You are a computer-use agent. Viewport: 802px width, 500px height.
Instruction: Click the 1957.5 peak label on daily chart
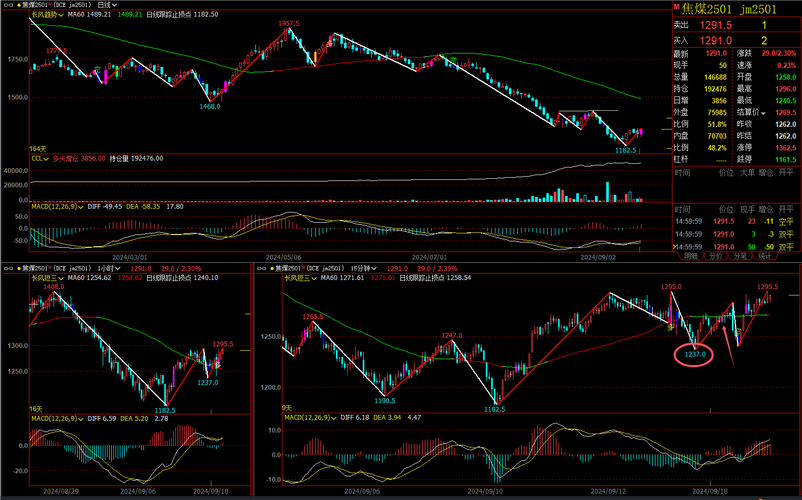click(x=289, y=23)
